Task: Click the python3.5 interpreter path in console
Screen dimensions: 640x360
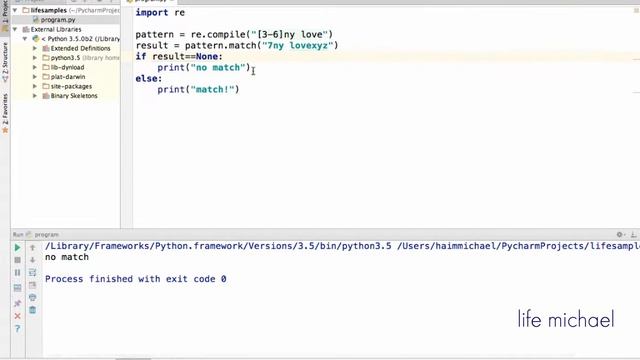Action: tap(218, 246)
